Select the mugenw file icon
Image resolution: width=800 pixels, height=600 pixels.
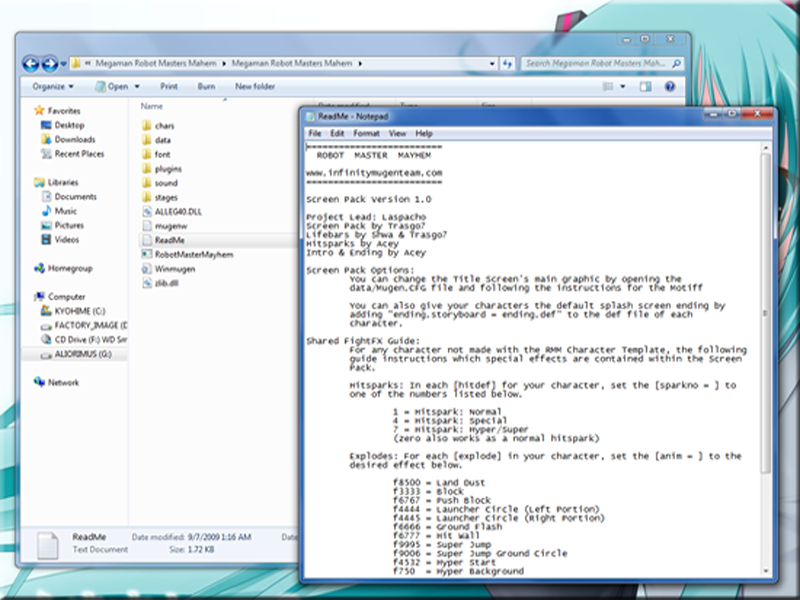pos(147,226)
